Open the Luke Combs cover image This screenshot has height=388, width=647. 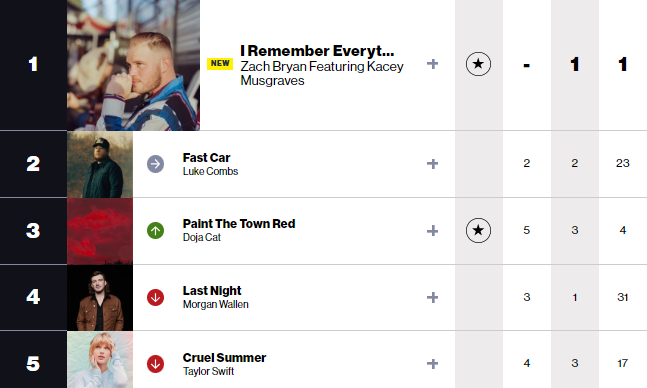pyautogui.click(x=100, y=164)
